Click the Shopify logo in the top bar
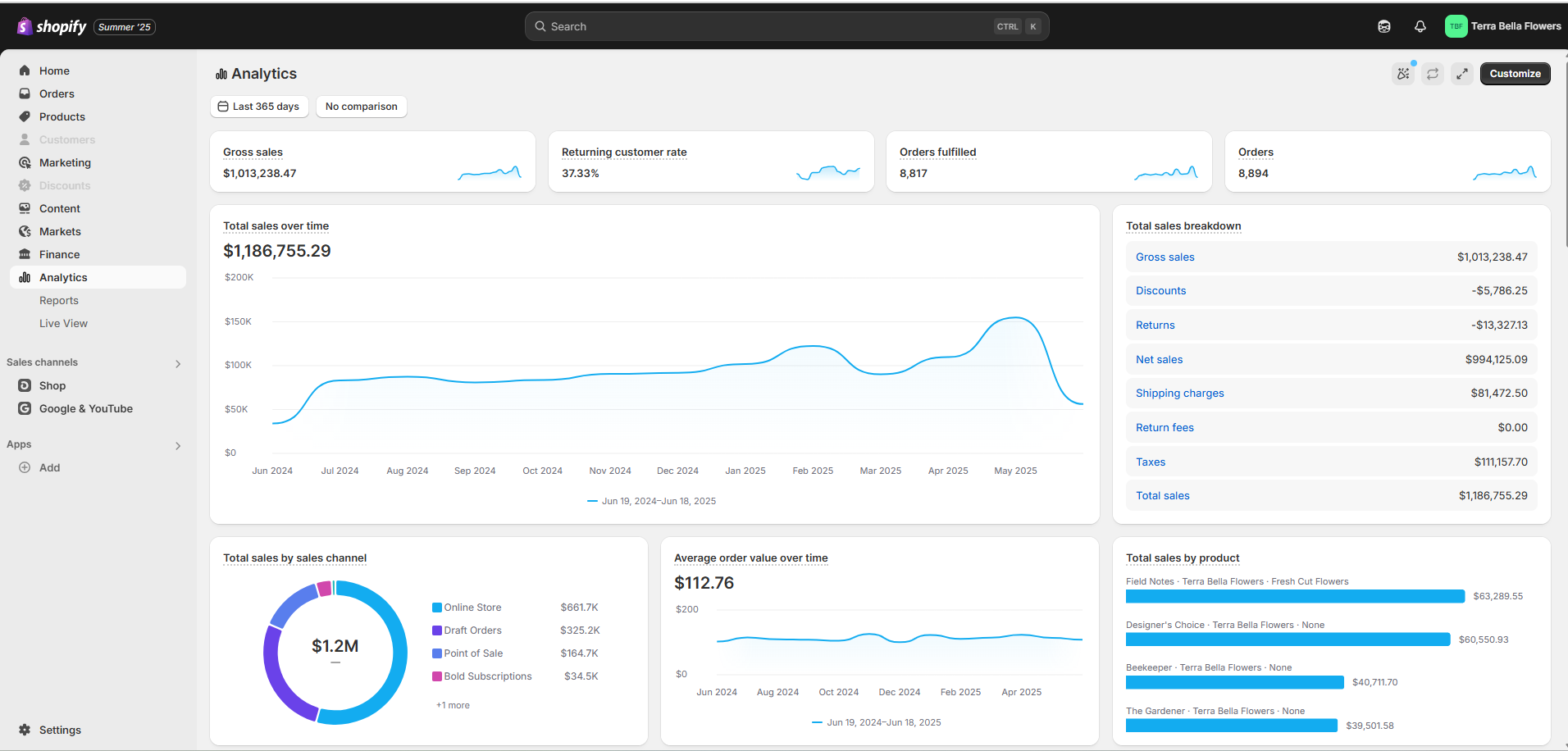 (x=52, y=26)
